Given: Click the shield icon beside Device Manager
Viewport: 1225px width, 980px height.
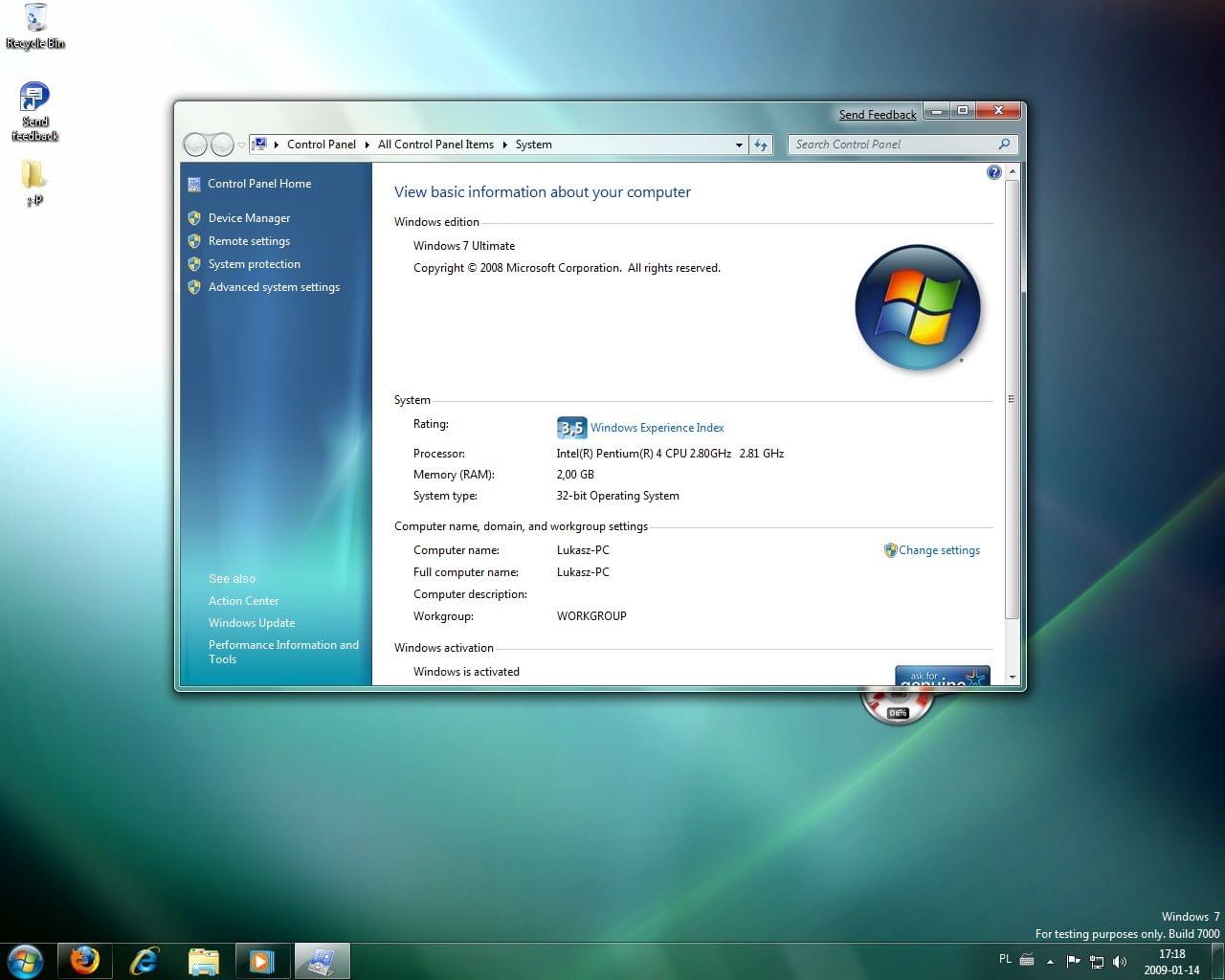Looking at the screenshot, I should 194,218.
